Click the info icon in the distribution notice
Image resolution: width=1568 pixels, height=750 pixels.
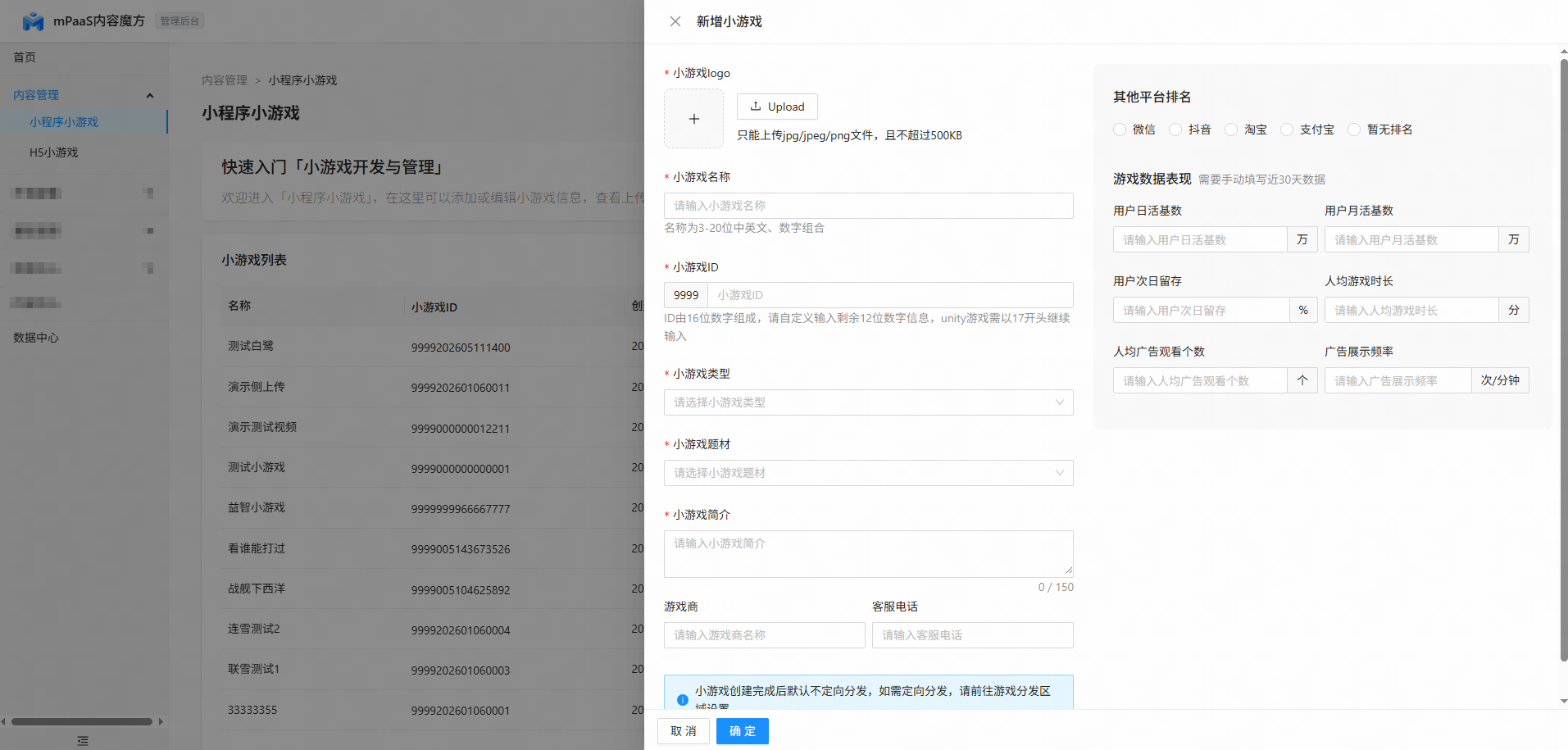682,700
